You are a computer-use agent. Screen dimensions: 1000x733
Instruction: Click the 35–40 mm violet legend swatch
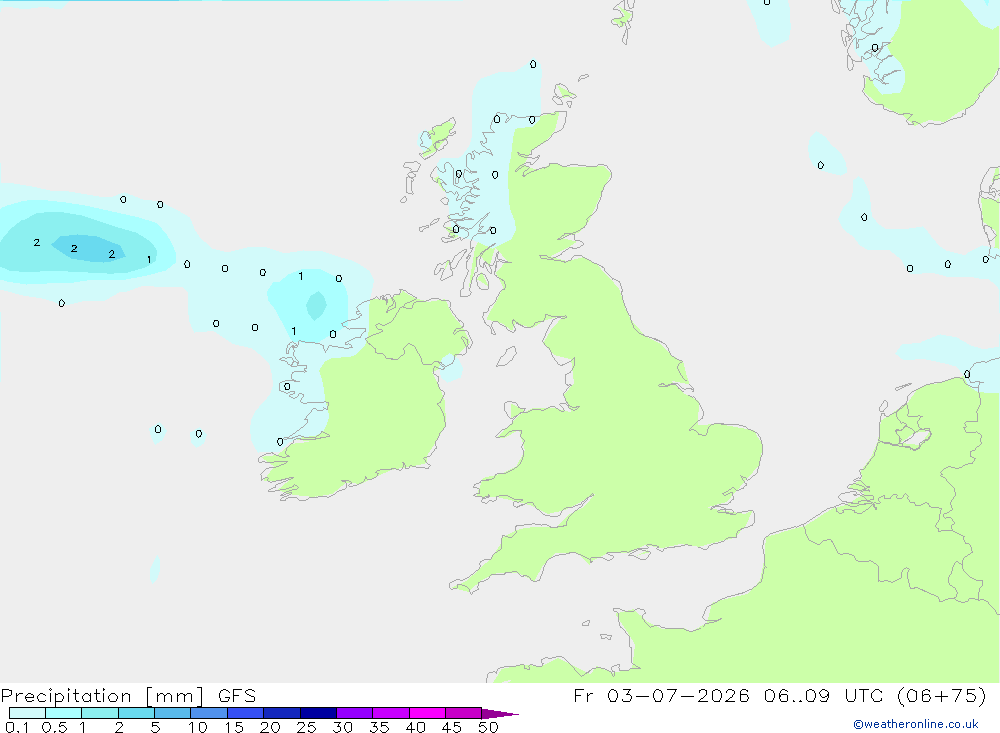pos(391,713)
